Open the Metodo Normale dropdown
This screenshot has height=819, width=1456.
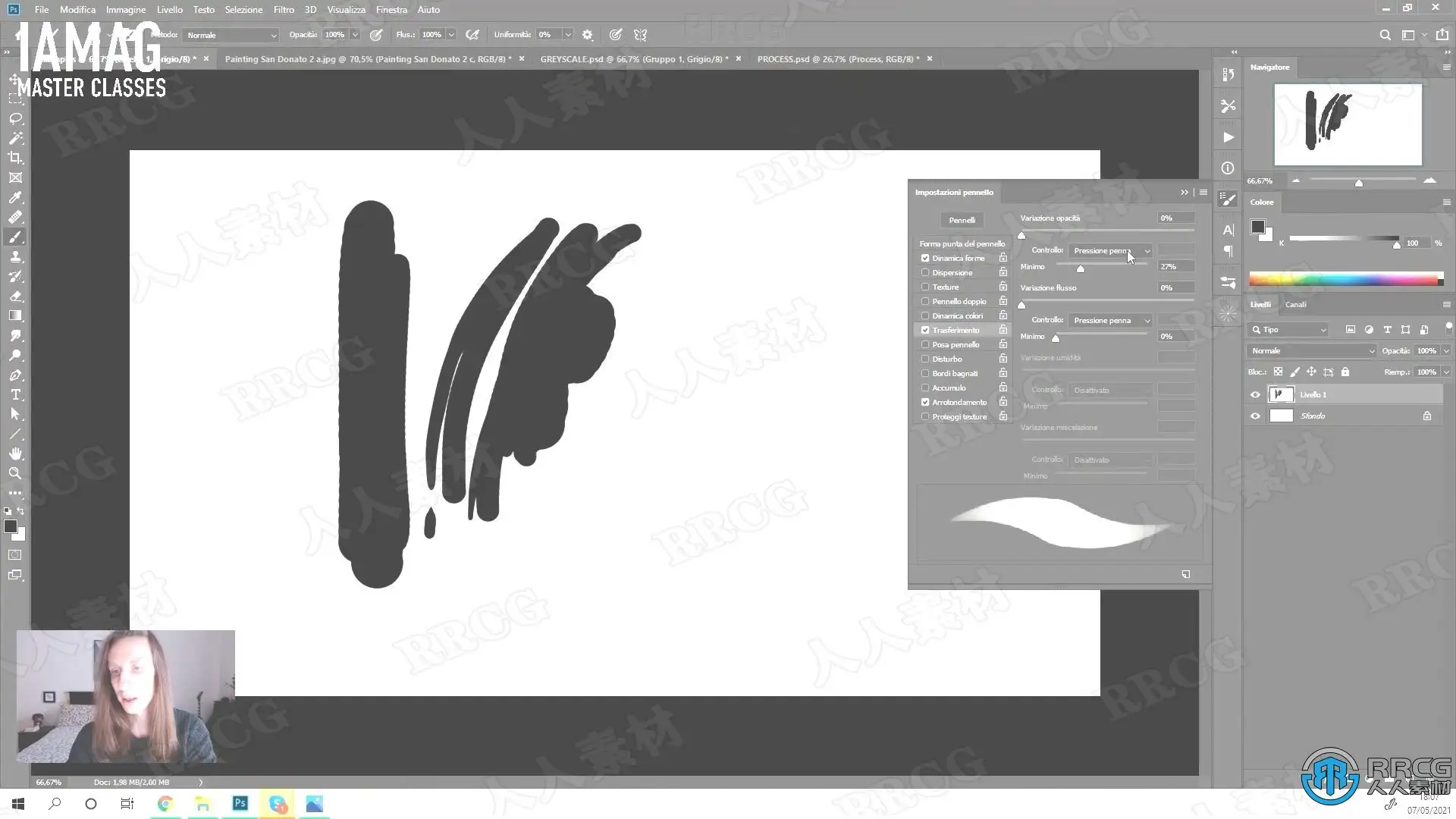[232, 35]
